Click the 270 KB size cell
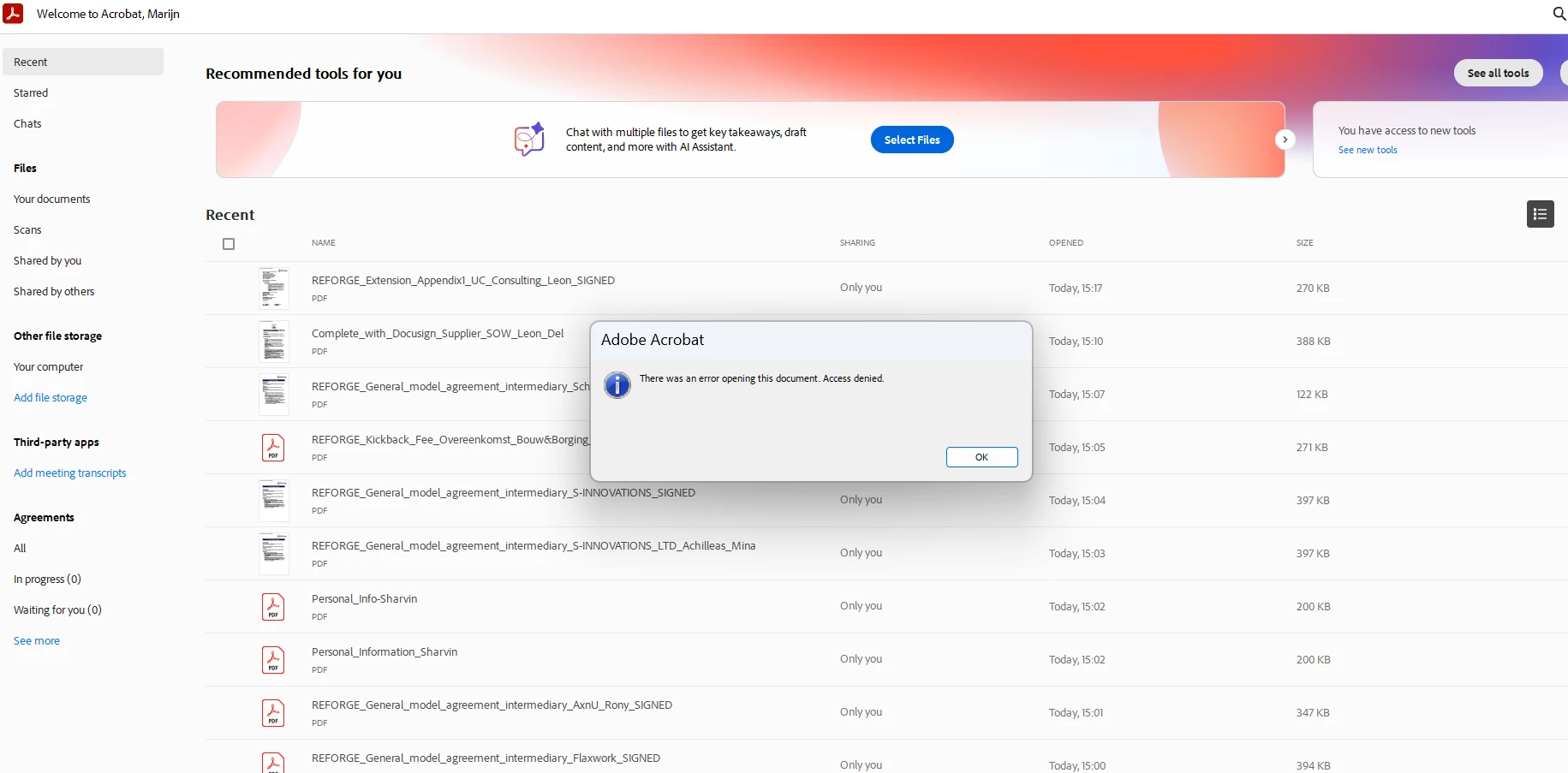The height and width of the screenshot is (773, 1568). click(1313, 288)
